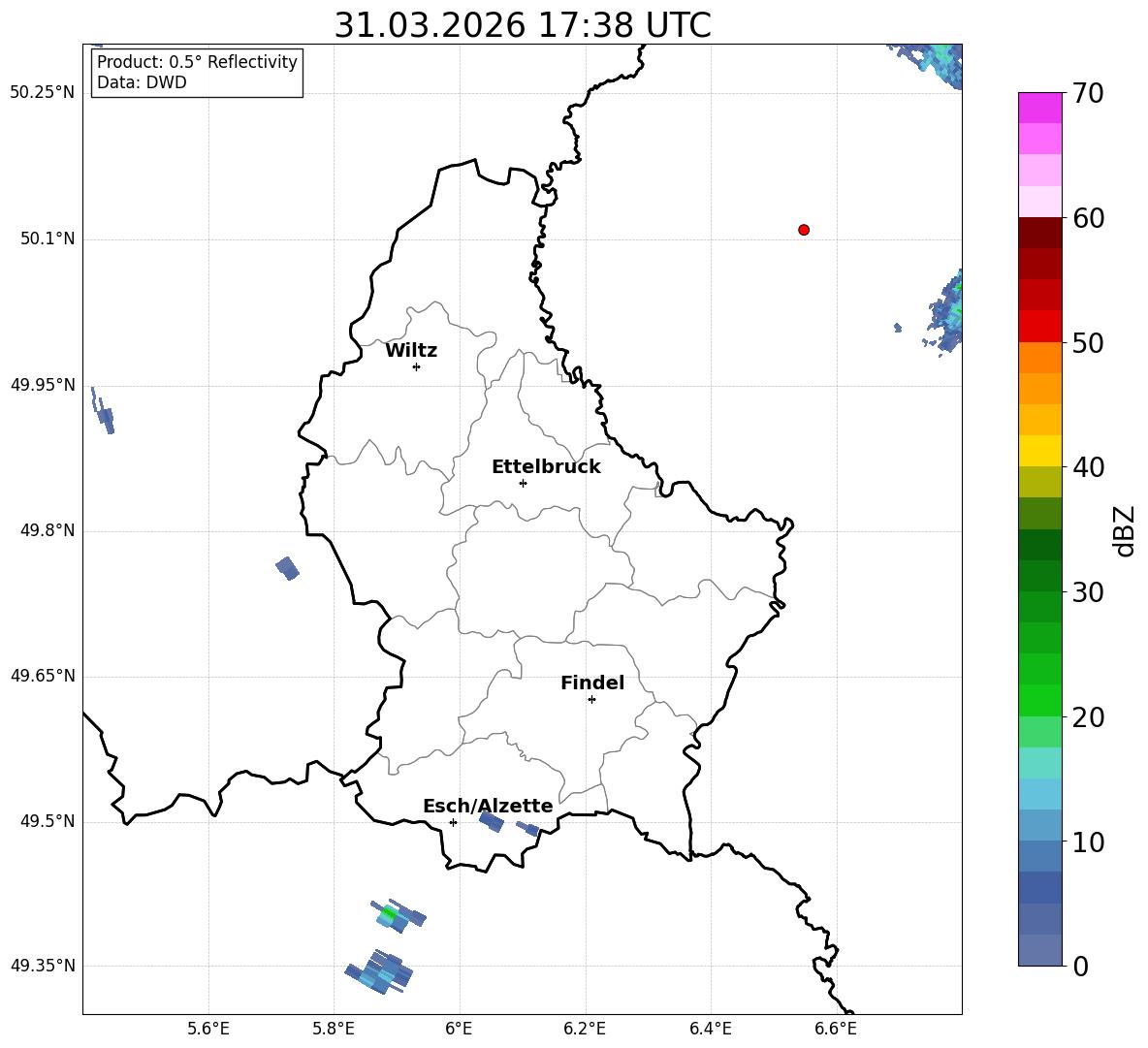1148x1048 pixels.
Task: Click the 50.25°N latitude label
Action: (43, 93)
